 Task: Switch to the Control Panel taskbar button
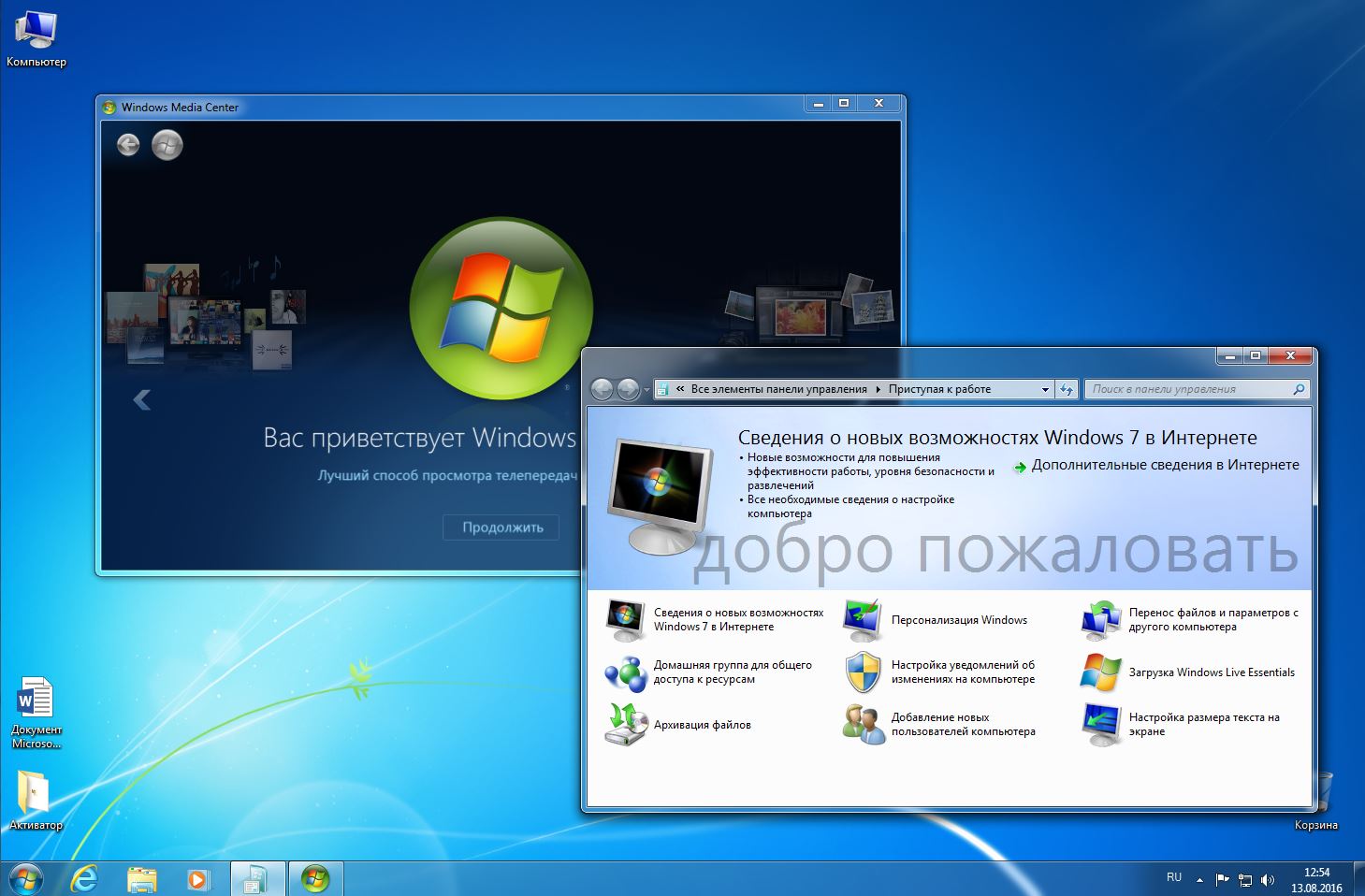click(256, 879)
